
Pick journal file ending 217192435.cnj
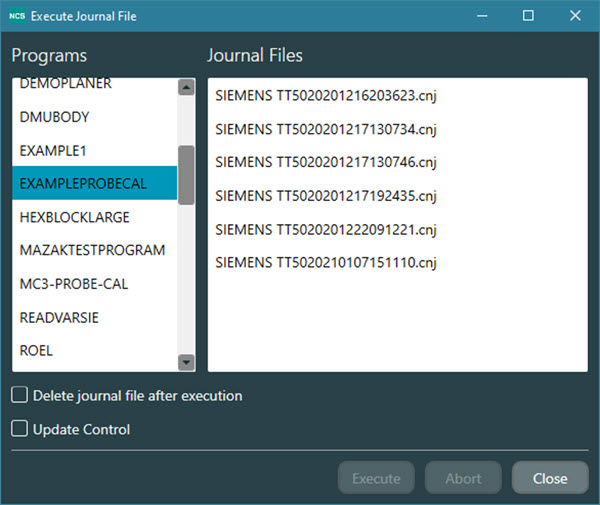[326, 195]
